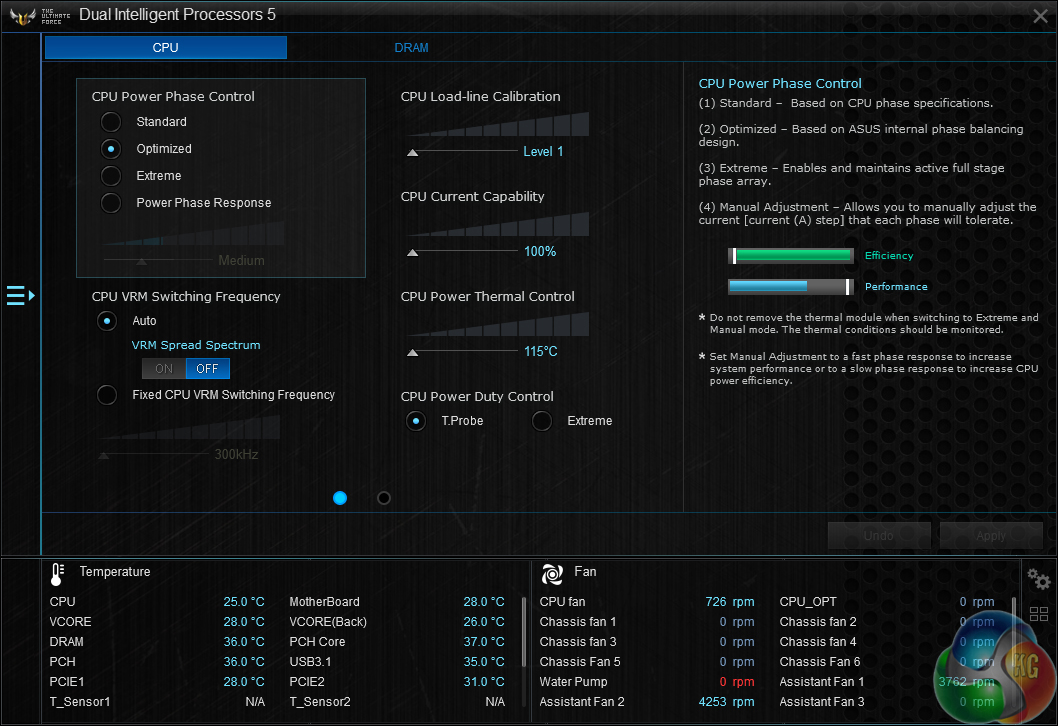Screen dimensions: 1058x726
Task: Click Assistant Fan 2 4253 rpm
Action: pos(726,702)
